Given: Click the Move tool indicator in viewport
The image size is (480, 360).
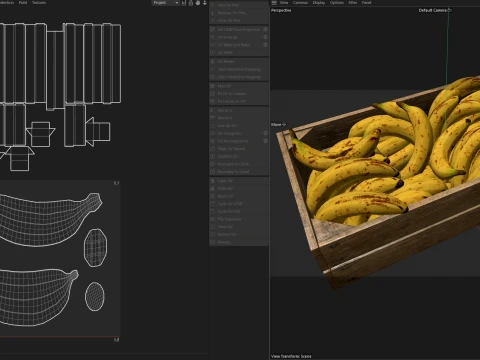Looking at the screenshot, I should pyautogui.click(x=278, y=124).
